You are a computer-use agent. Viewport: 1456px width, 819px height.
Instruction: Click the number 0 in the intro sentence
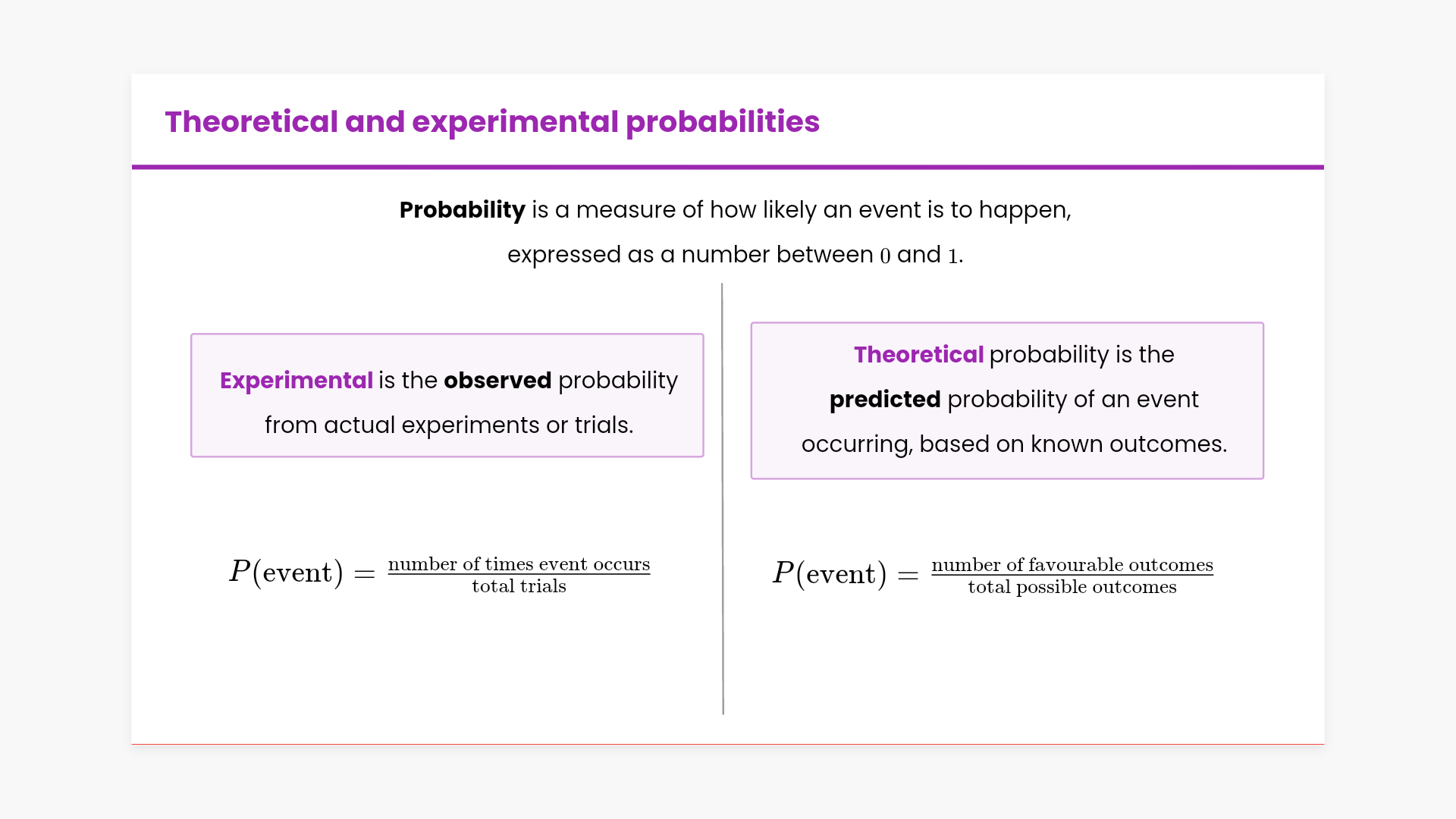click(885, 256)
